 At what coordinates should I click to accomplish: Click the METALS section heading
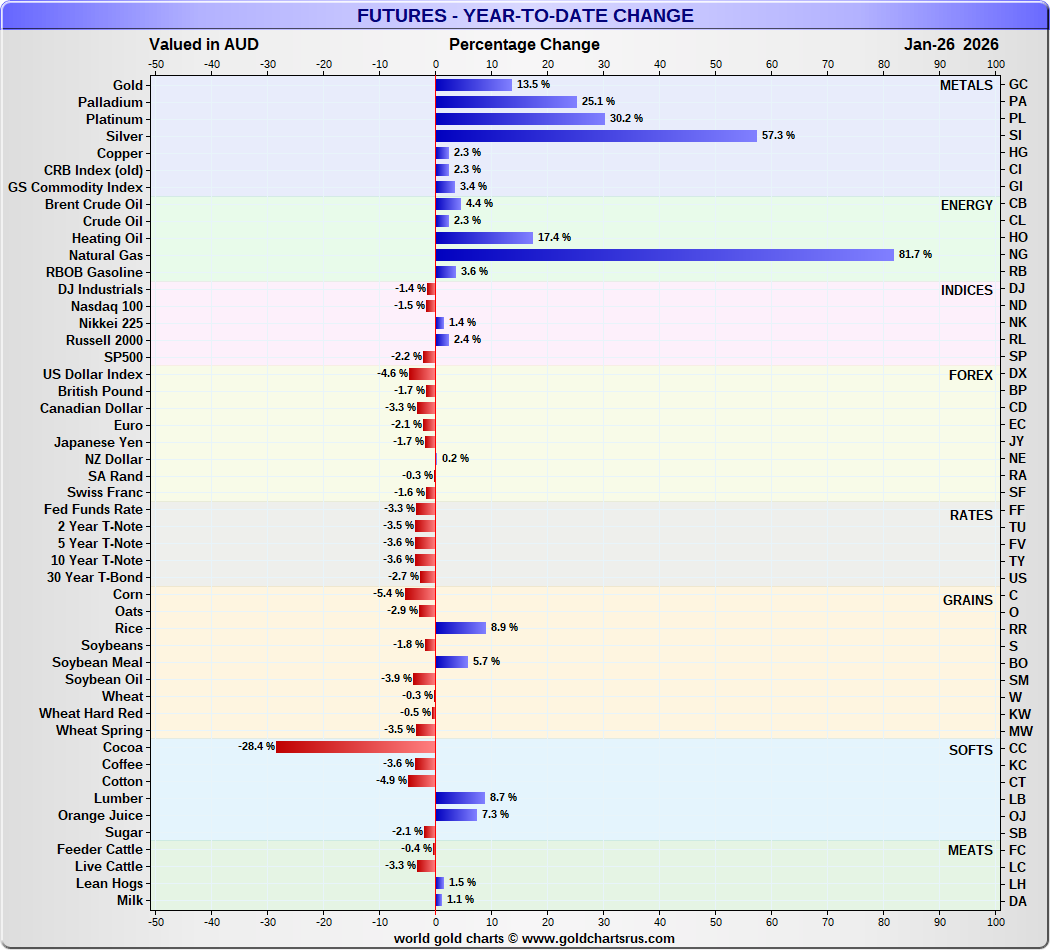tap(966, 85)
